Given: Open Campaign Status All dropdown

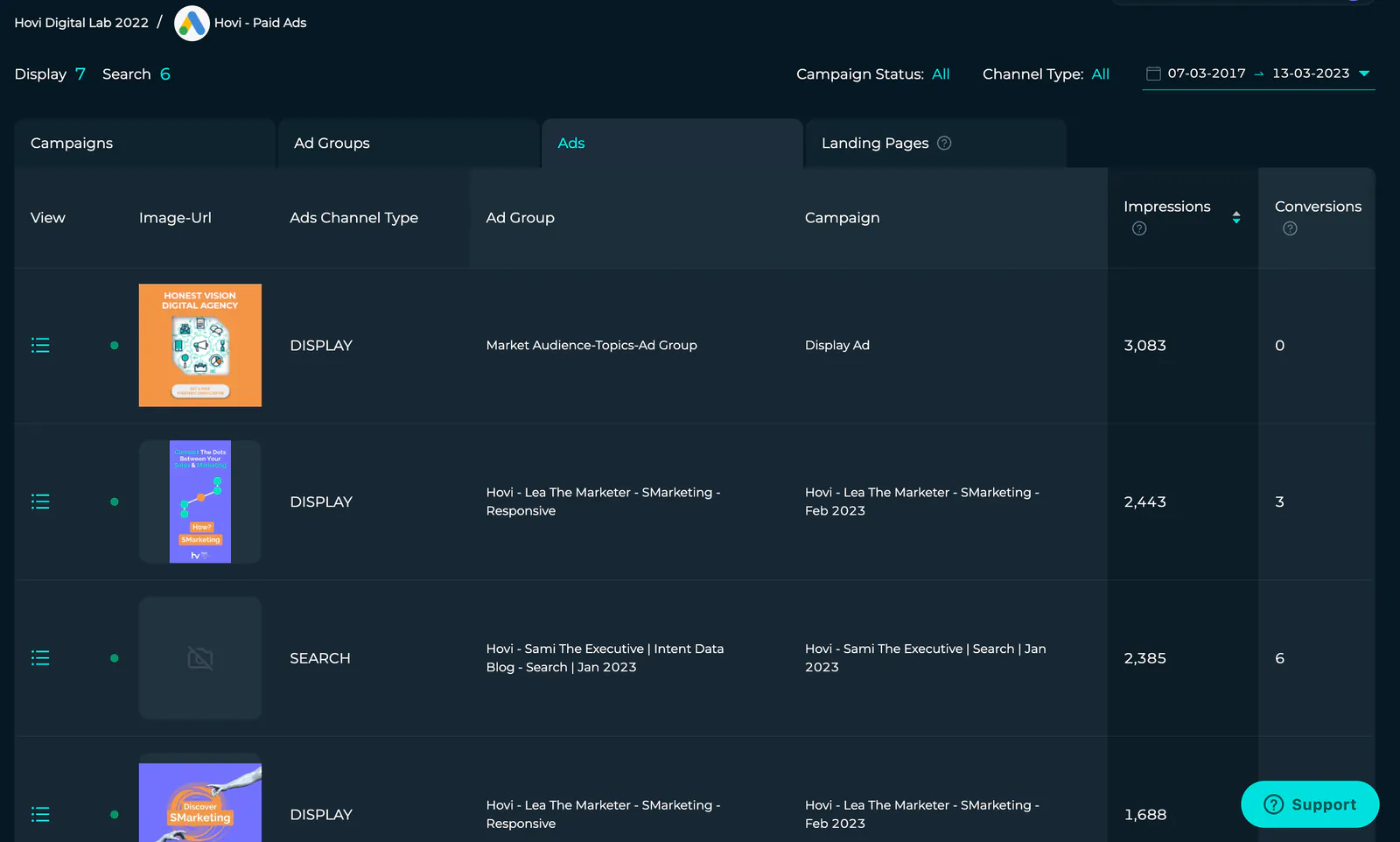Looking at the screenshot, I should click(x=941, y=74).
